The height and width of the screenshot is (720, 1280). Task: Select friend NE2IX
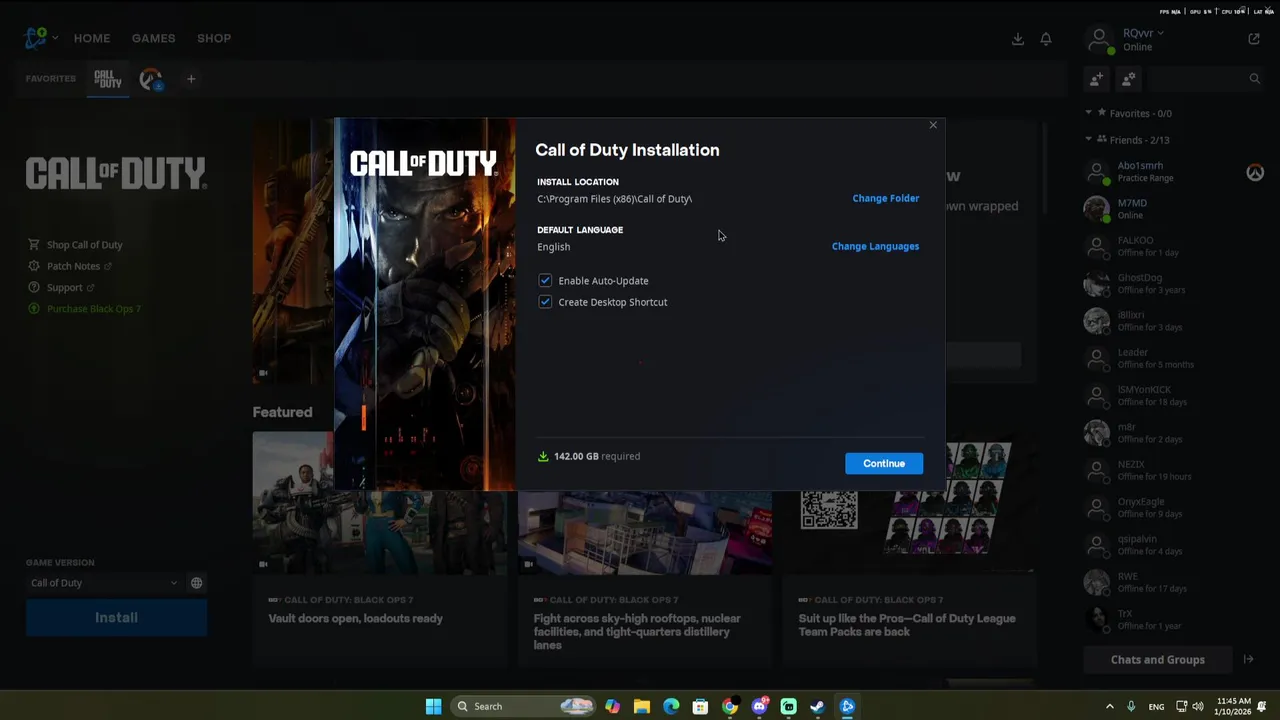[x=1175, y=470]
